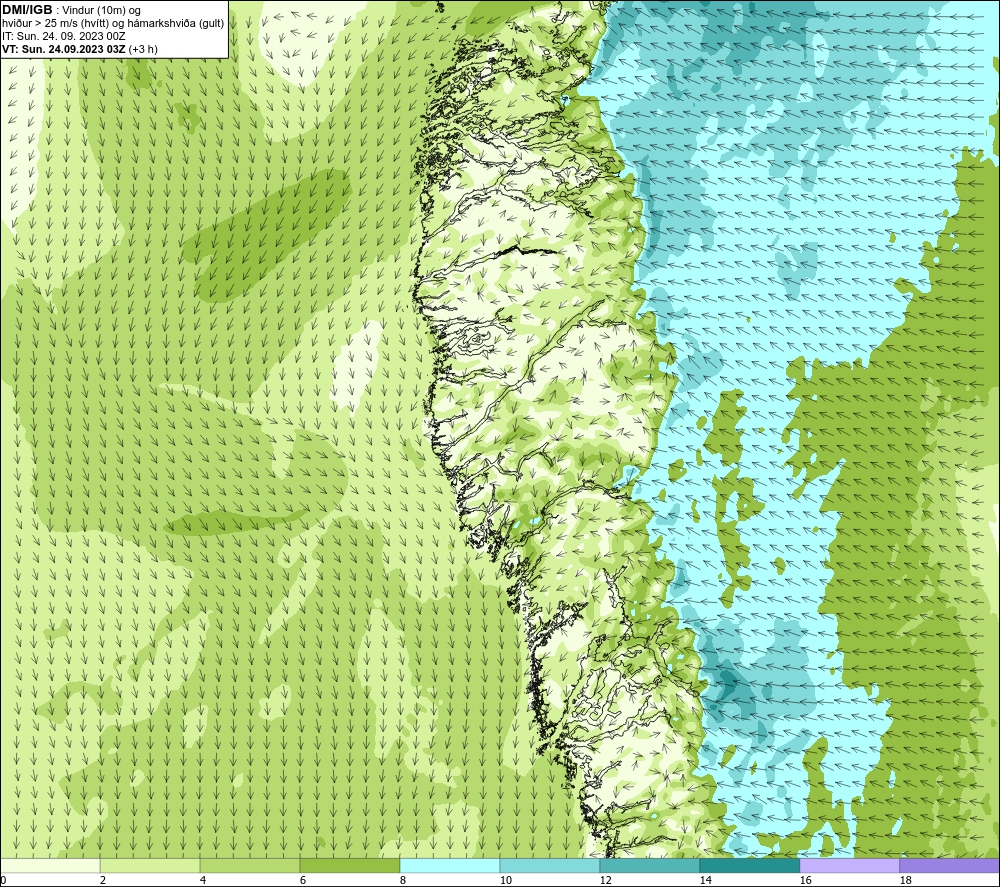Click the scale label '12'

605,880
